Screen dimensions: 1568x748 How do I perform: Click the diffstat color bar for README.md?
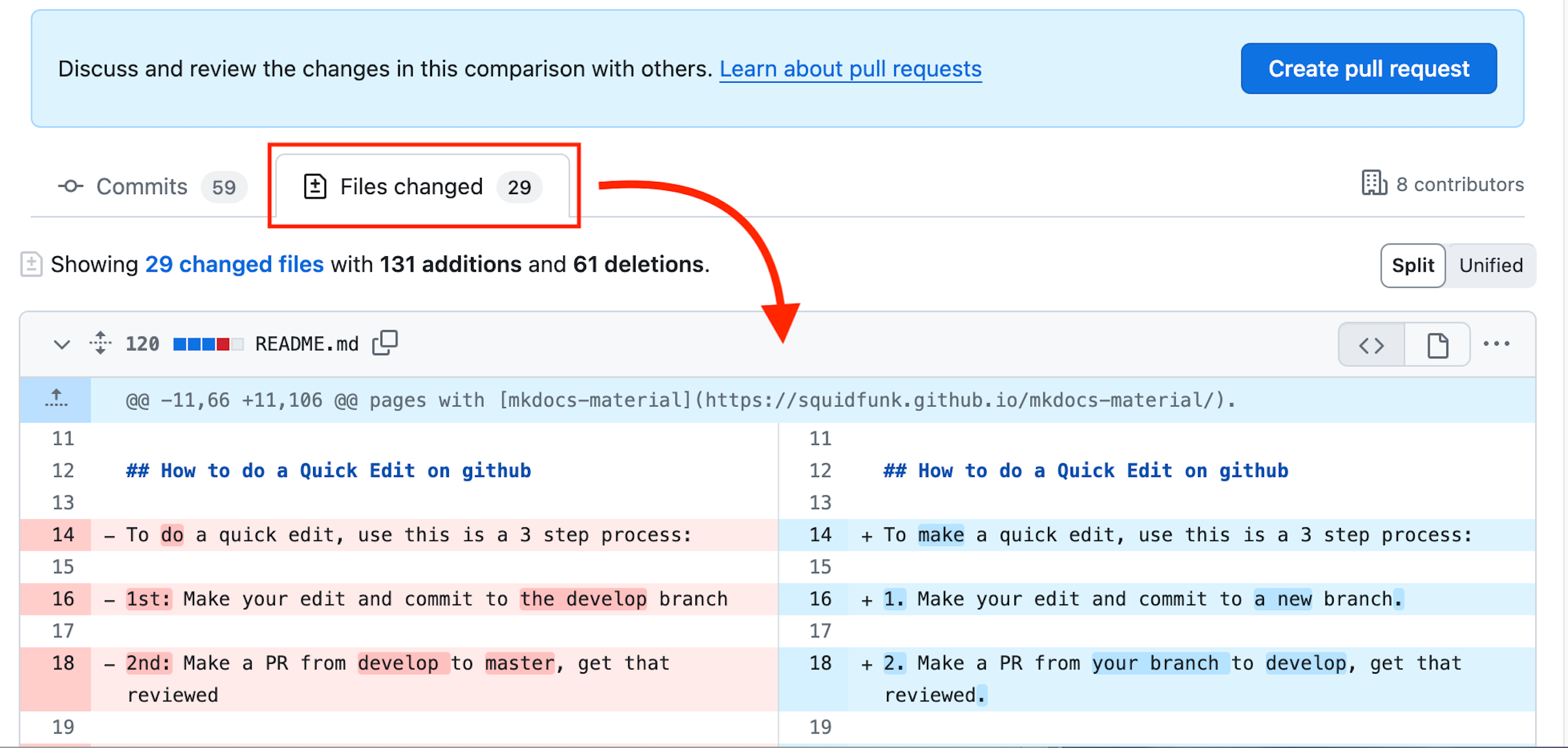(208, 344)
